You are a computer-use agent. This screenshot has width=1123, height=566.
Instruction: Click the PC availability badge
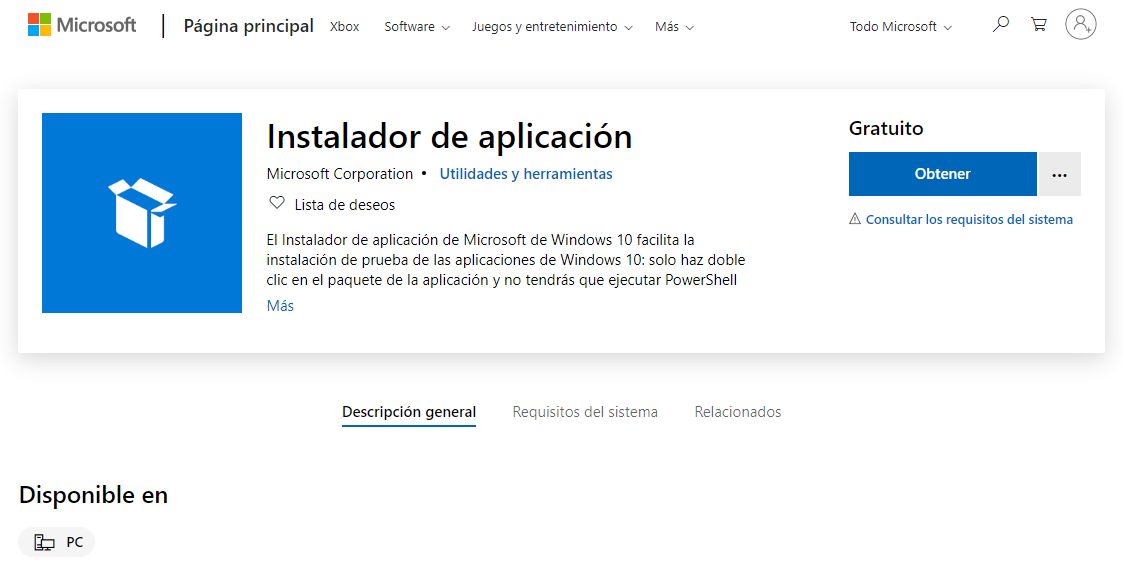point(57,542)
